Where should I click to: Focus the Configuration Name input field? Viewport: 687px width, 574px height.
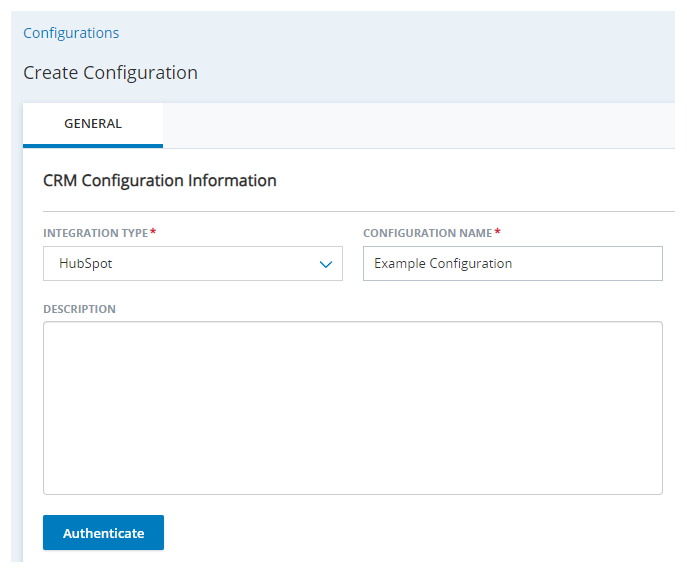tap(513, 263)
